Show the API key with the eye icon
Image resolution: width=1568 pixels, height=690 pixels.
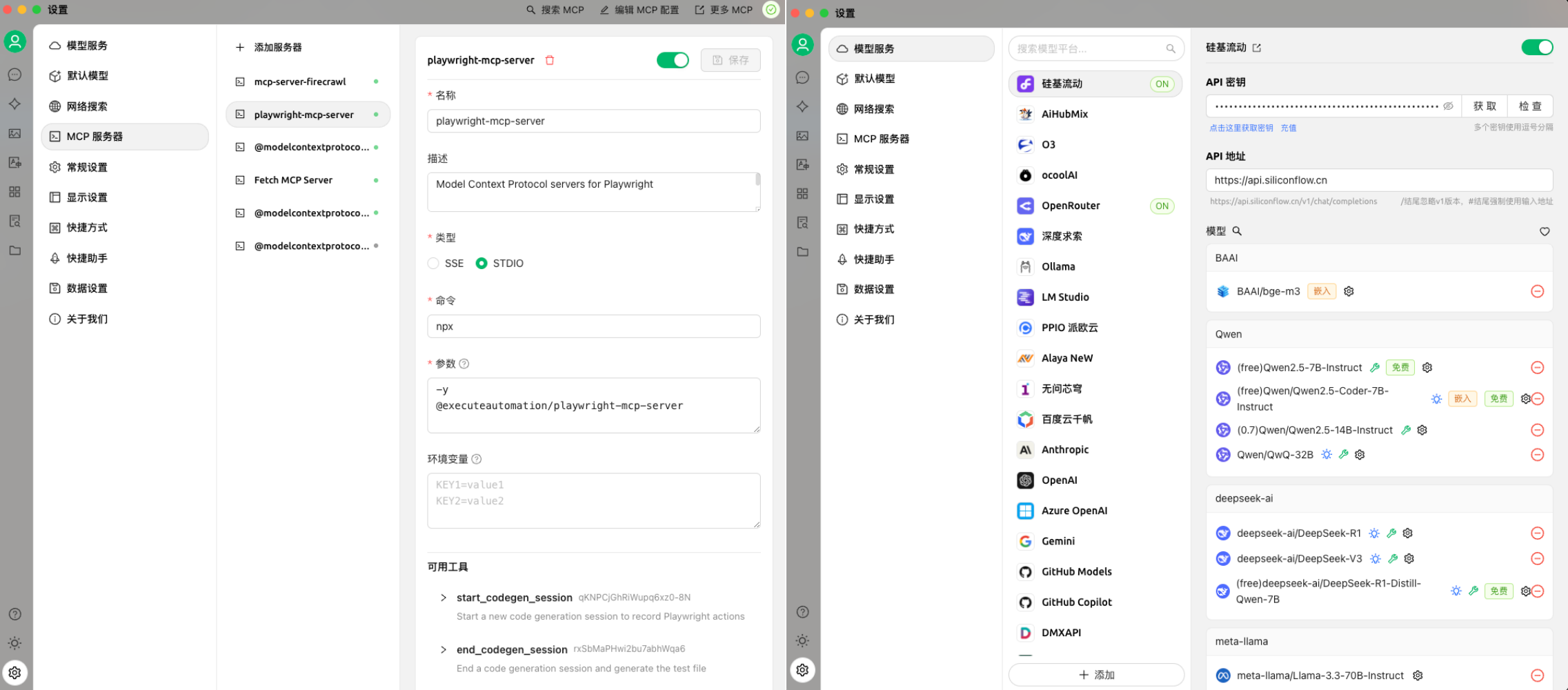coord(1449,106)
